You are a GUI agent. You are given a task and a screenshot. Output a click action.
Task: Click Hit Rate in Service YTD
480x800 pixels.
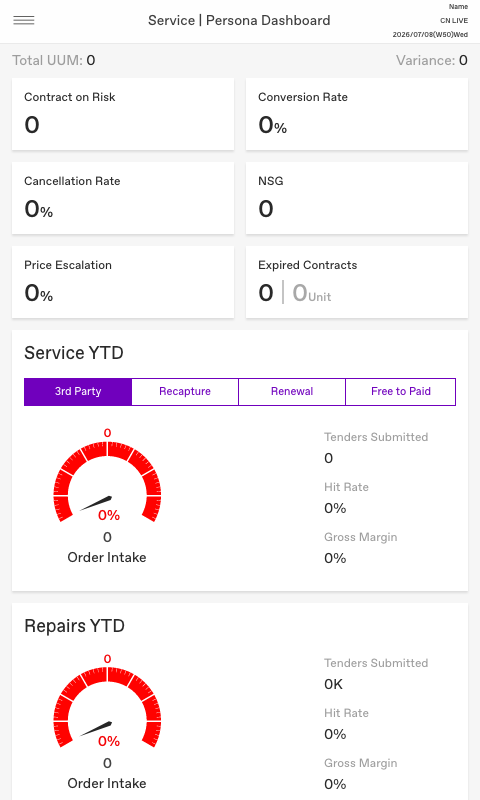point(346,487)
